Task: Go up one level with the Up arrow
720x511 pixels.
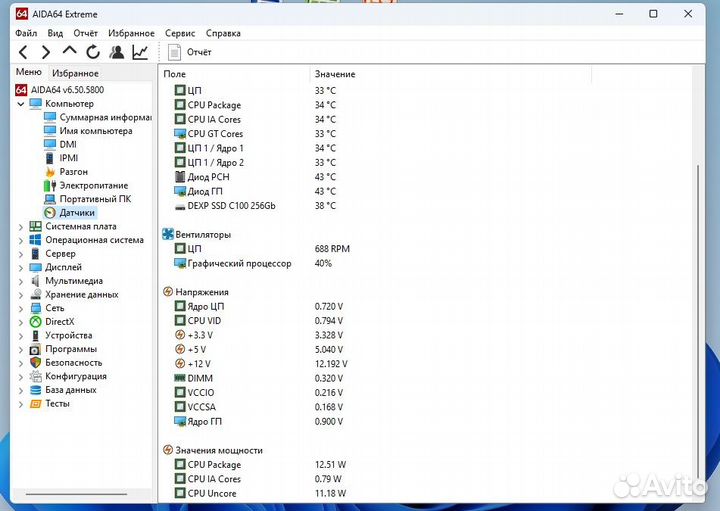Action: pos(69,51)
